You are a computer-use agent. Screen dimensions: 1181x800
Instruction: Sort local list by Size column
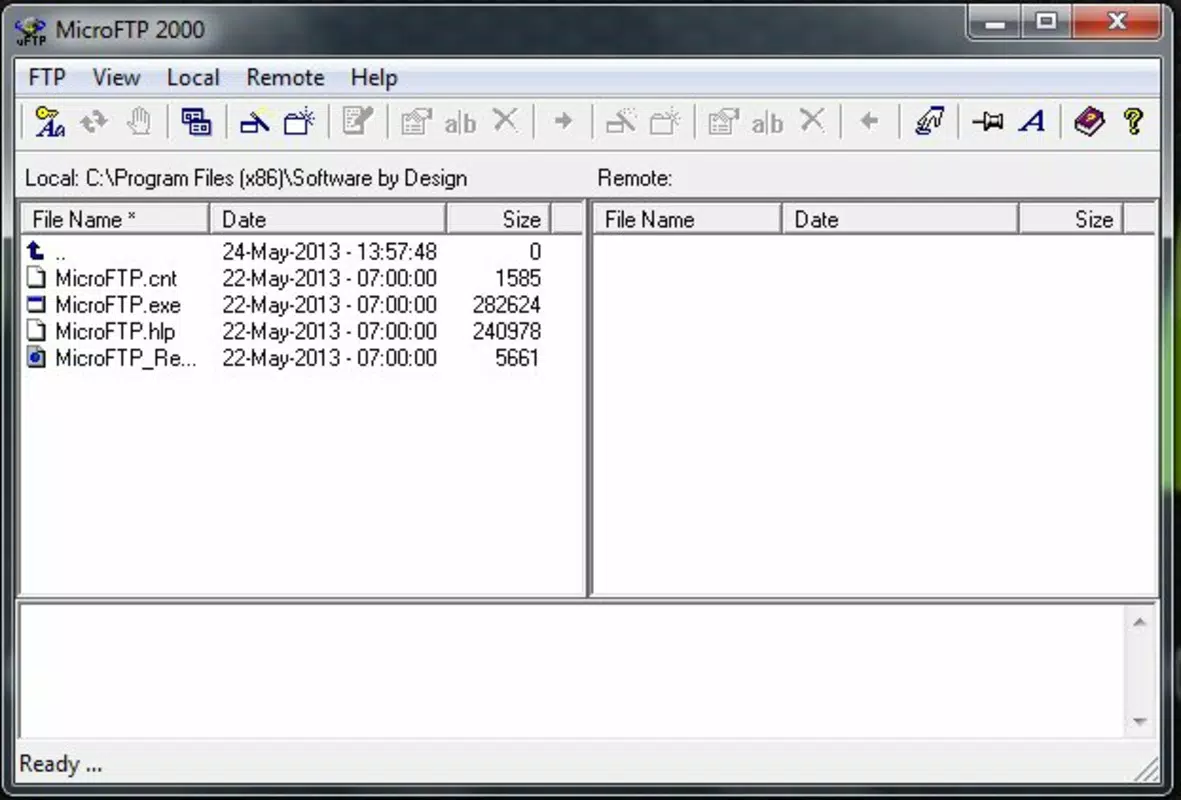(499, 219)
